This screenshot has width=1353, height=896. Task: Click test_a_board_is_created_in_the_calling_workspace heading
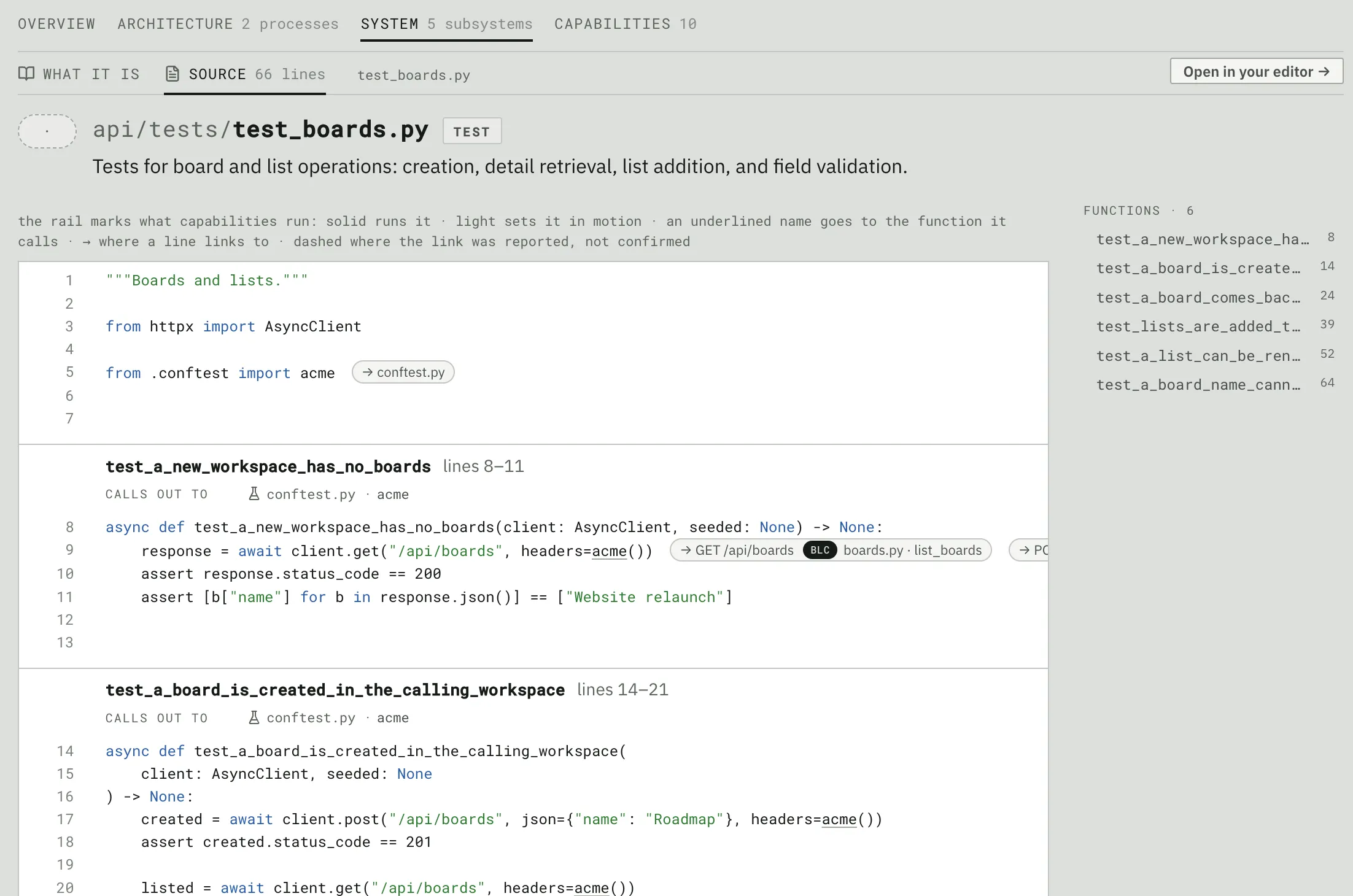click(x=335, y=690)
